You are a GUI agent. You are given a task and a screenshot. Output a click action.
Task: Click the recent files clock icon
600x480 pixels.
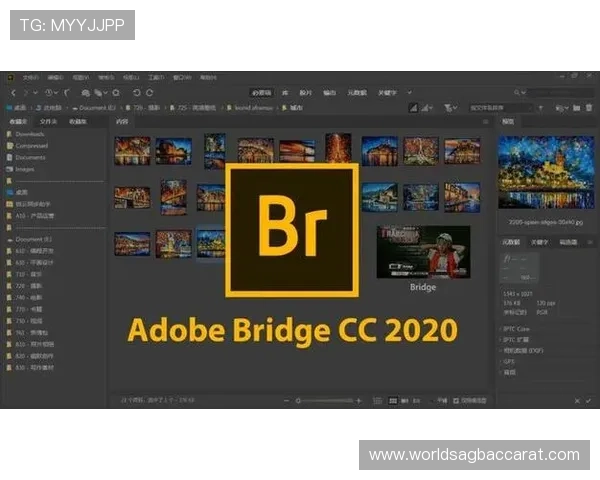click(x=47, y=92)
